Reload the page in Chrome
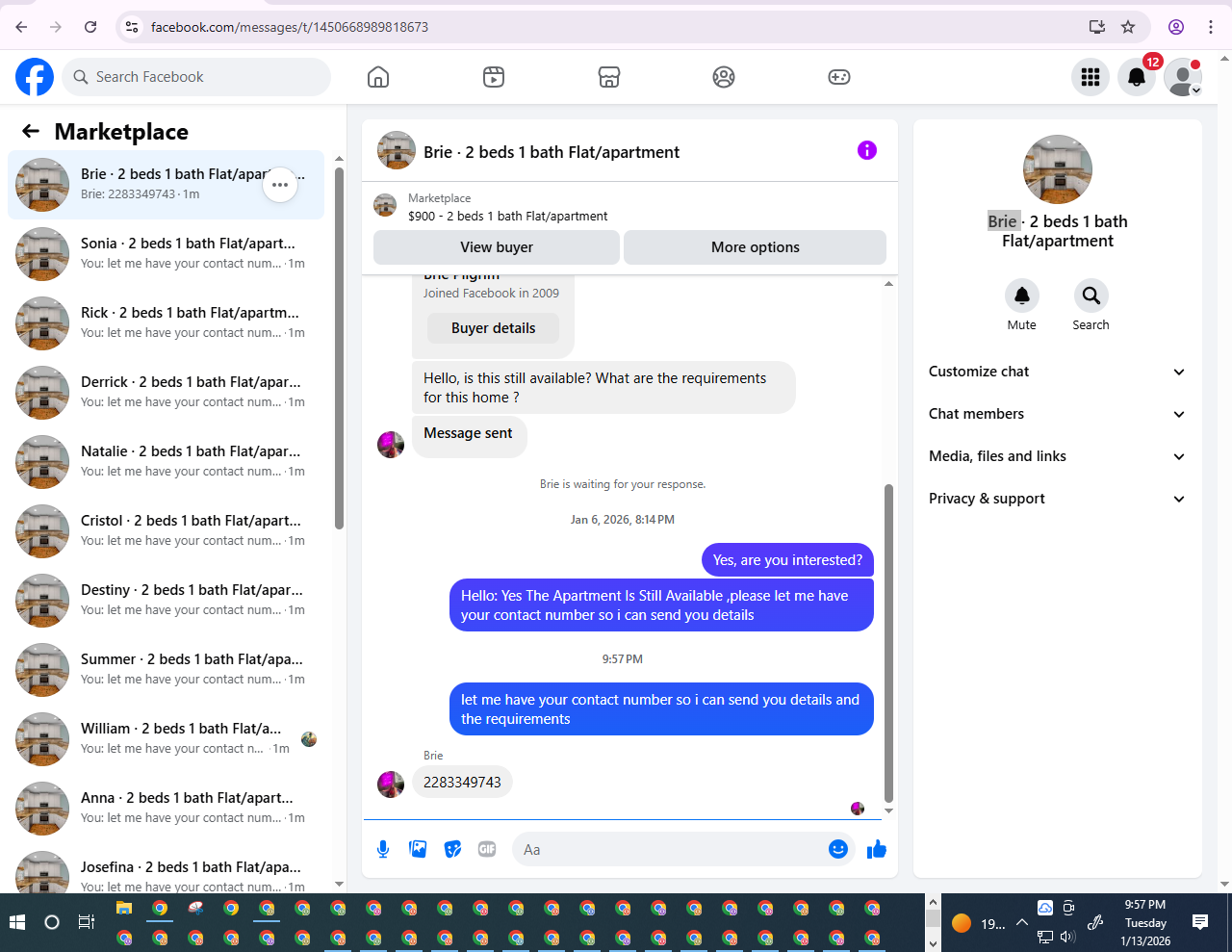 tap(90, 27)
